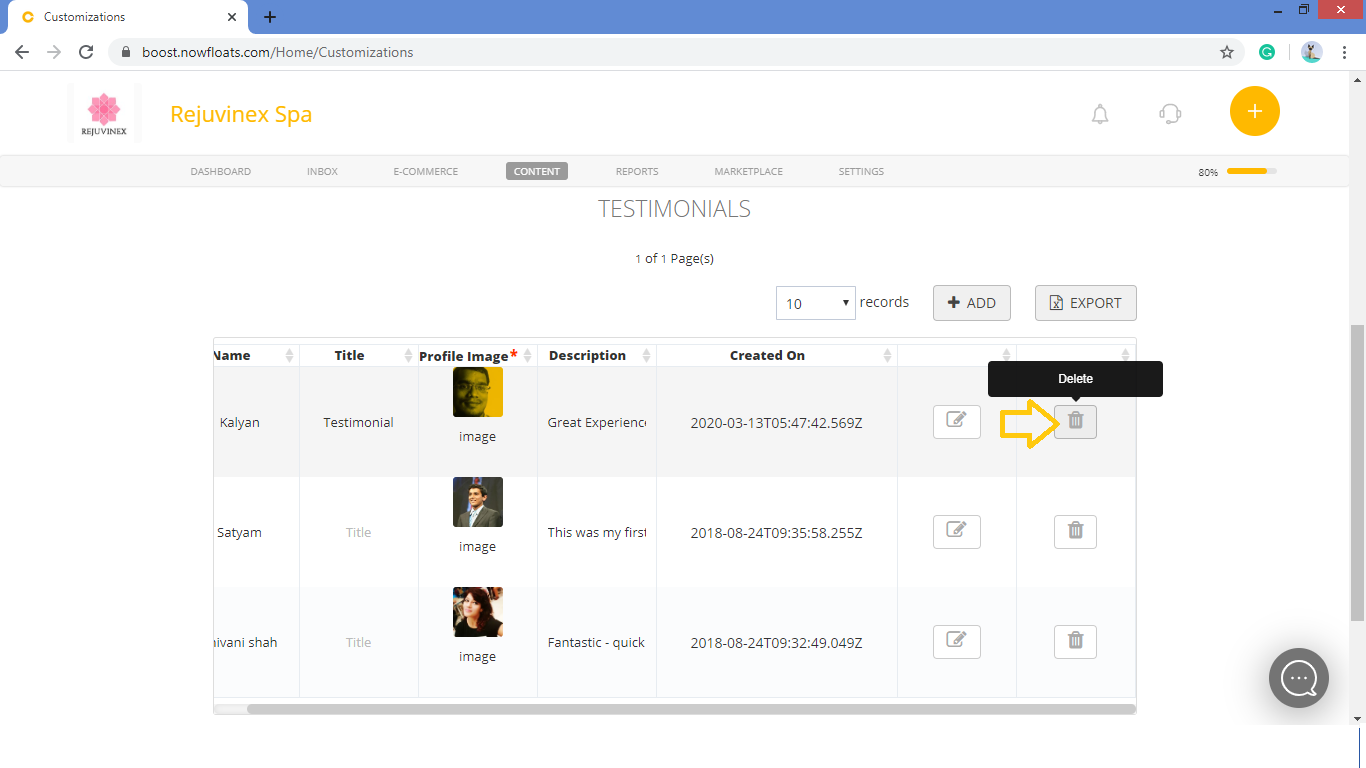Click 'Great Experience' description cell

pyautogui.click(x=597, y=422)
